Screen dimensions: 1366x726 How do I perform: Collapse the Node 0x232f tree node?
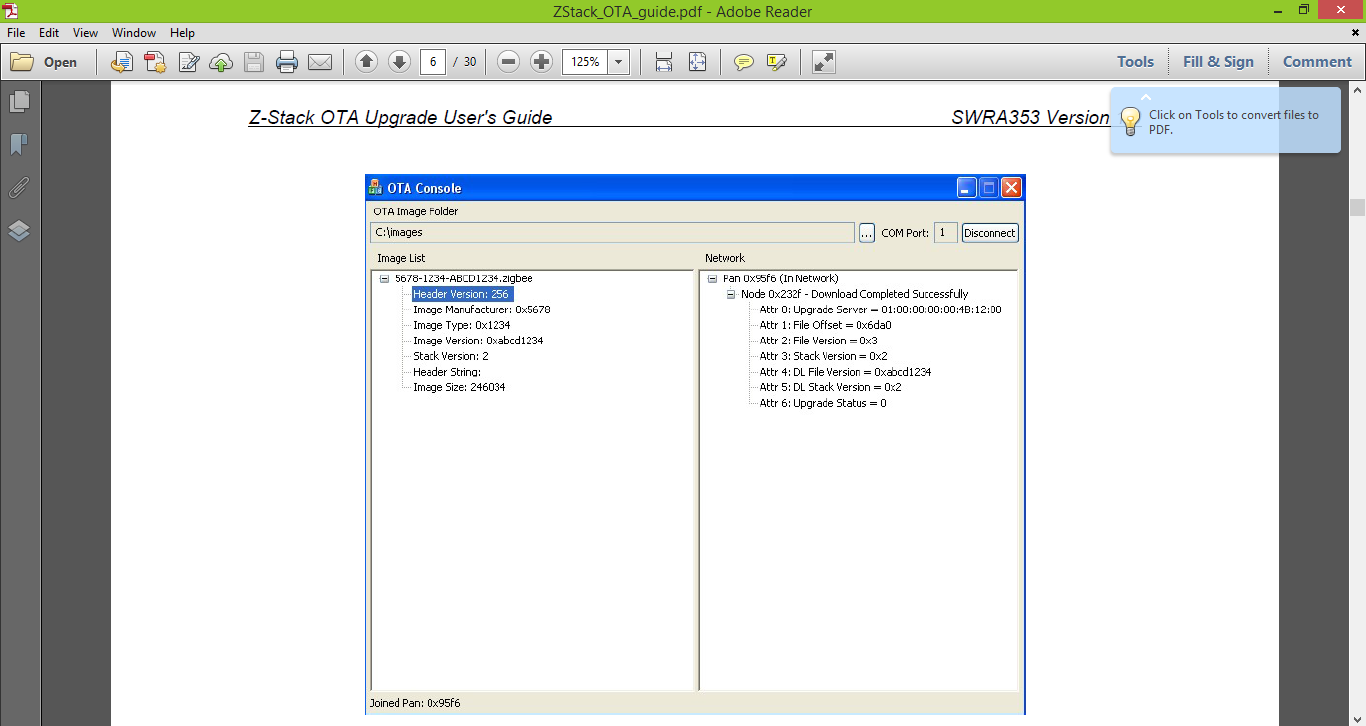pyautogui.click(x=731, y=295)
